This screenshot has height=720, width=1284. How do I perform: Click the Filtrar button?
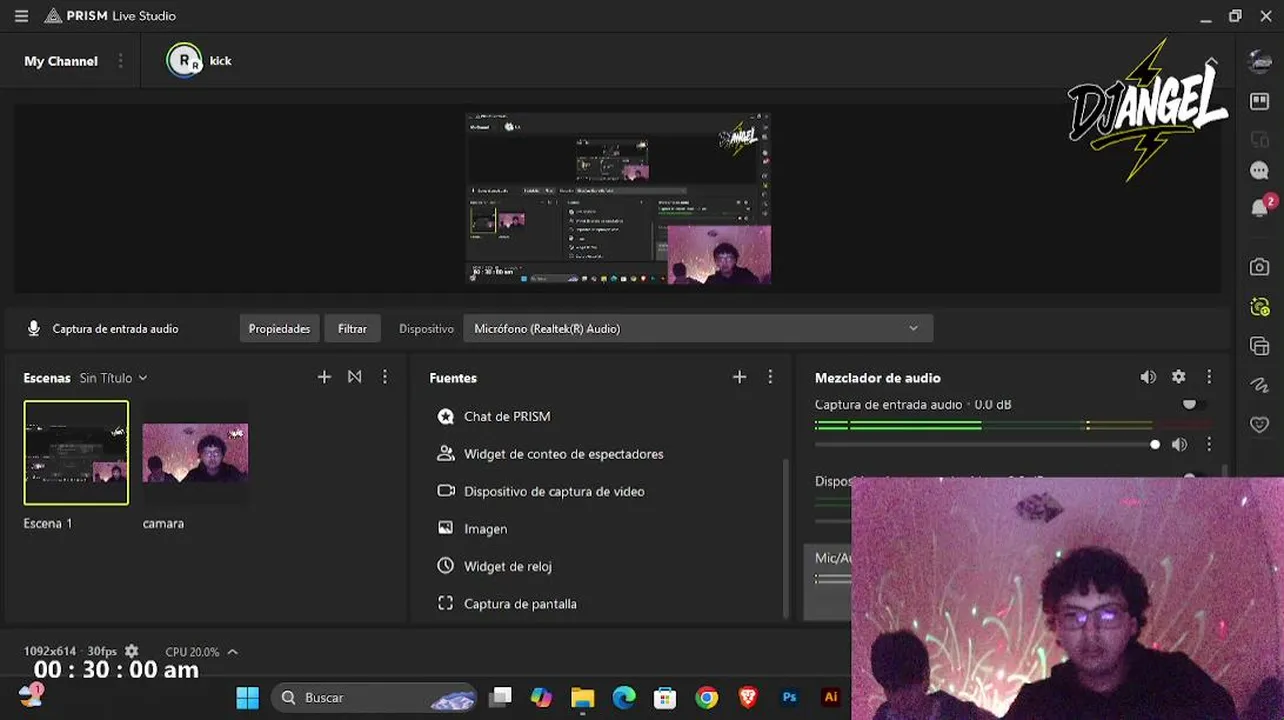pyautogui.click(x=352, y=328)
